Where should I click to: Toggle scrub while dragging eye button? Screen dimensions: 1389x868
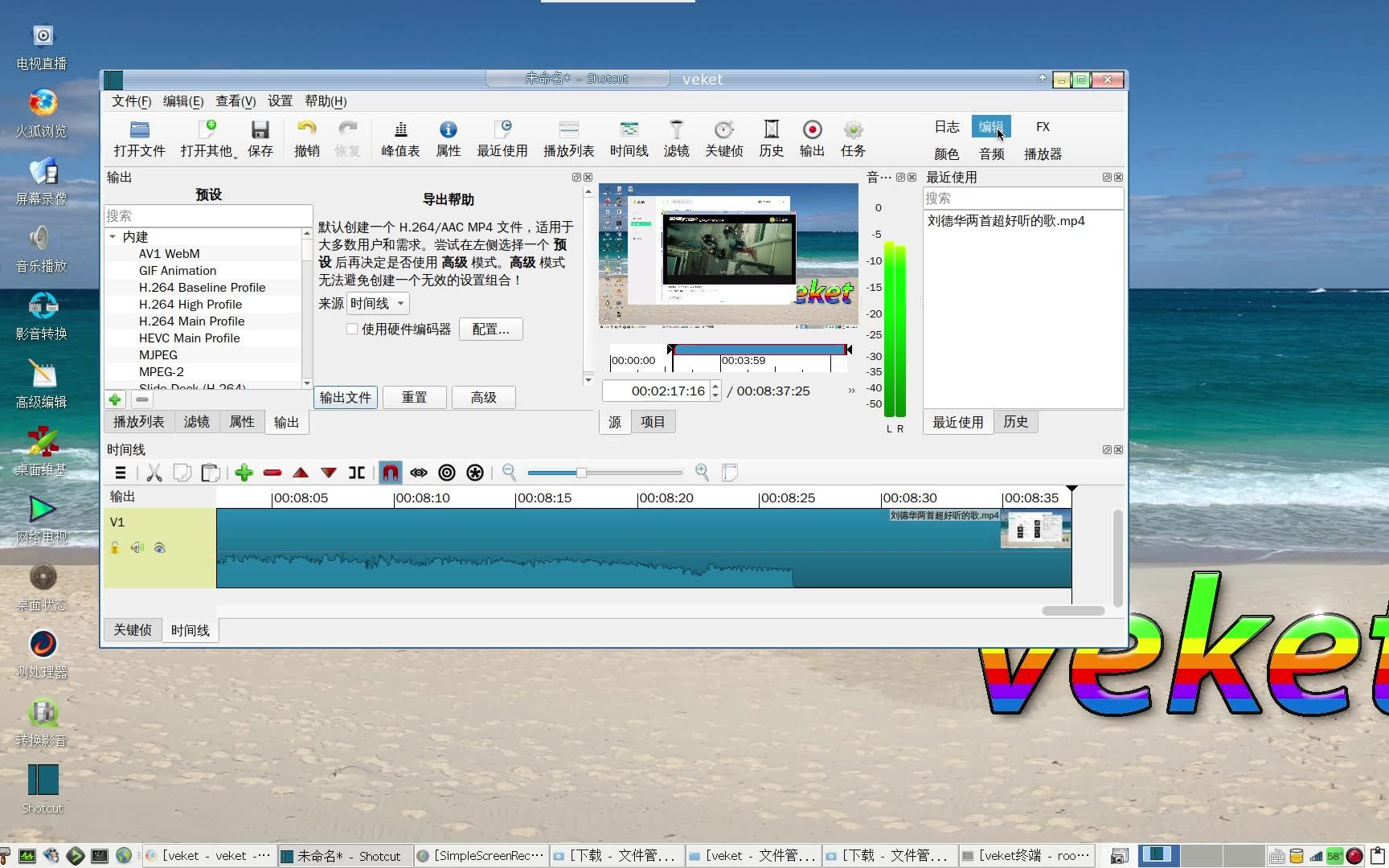tap(419, 473)
